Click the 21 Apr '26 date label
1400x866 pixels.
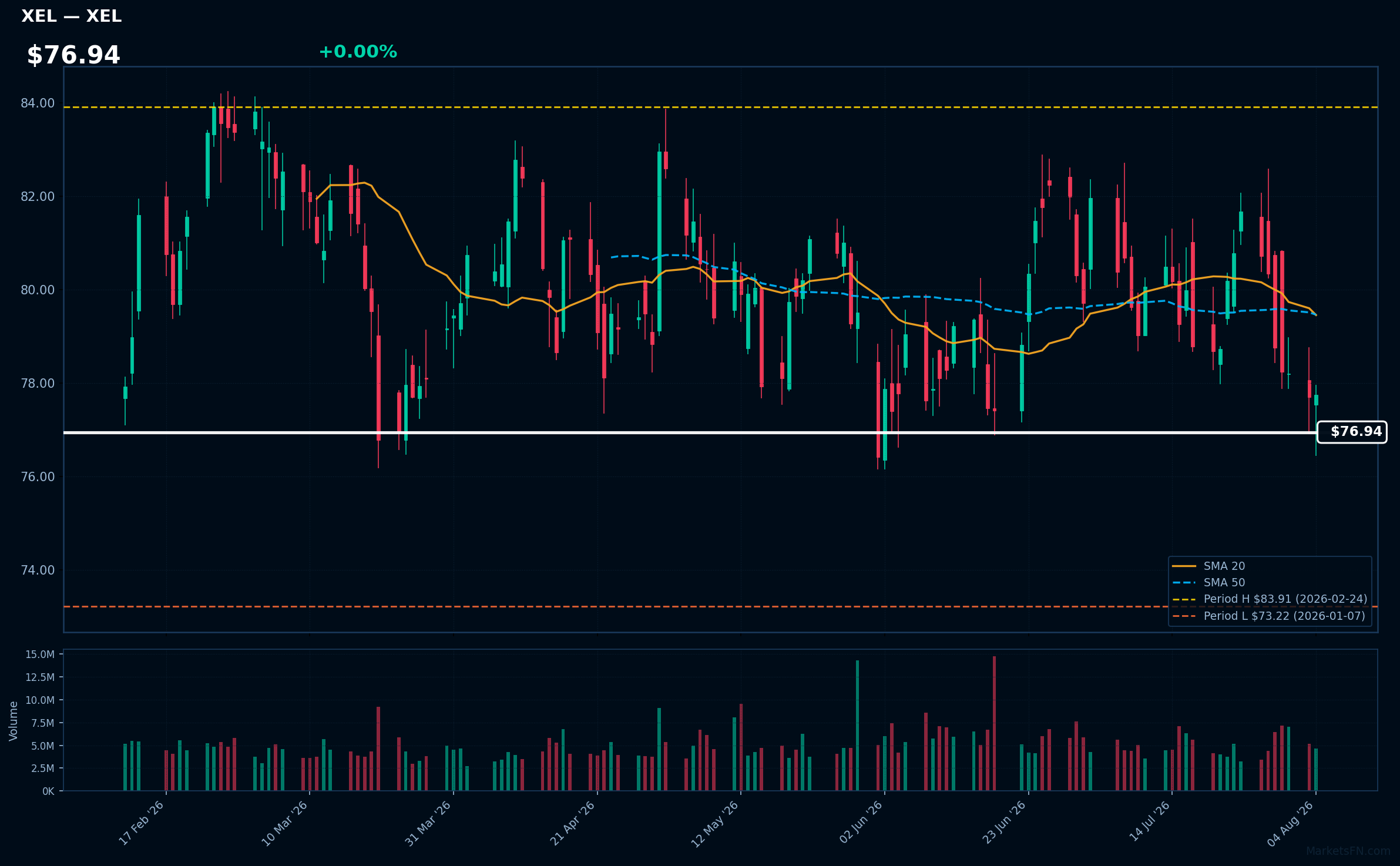tap(573, 823)
